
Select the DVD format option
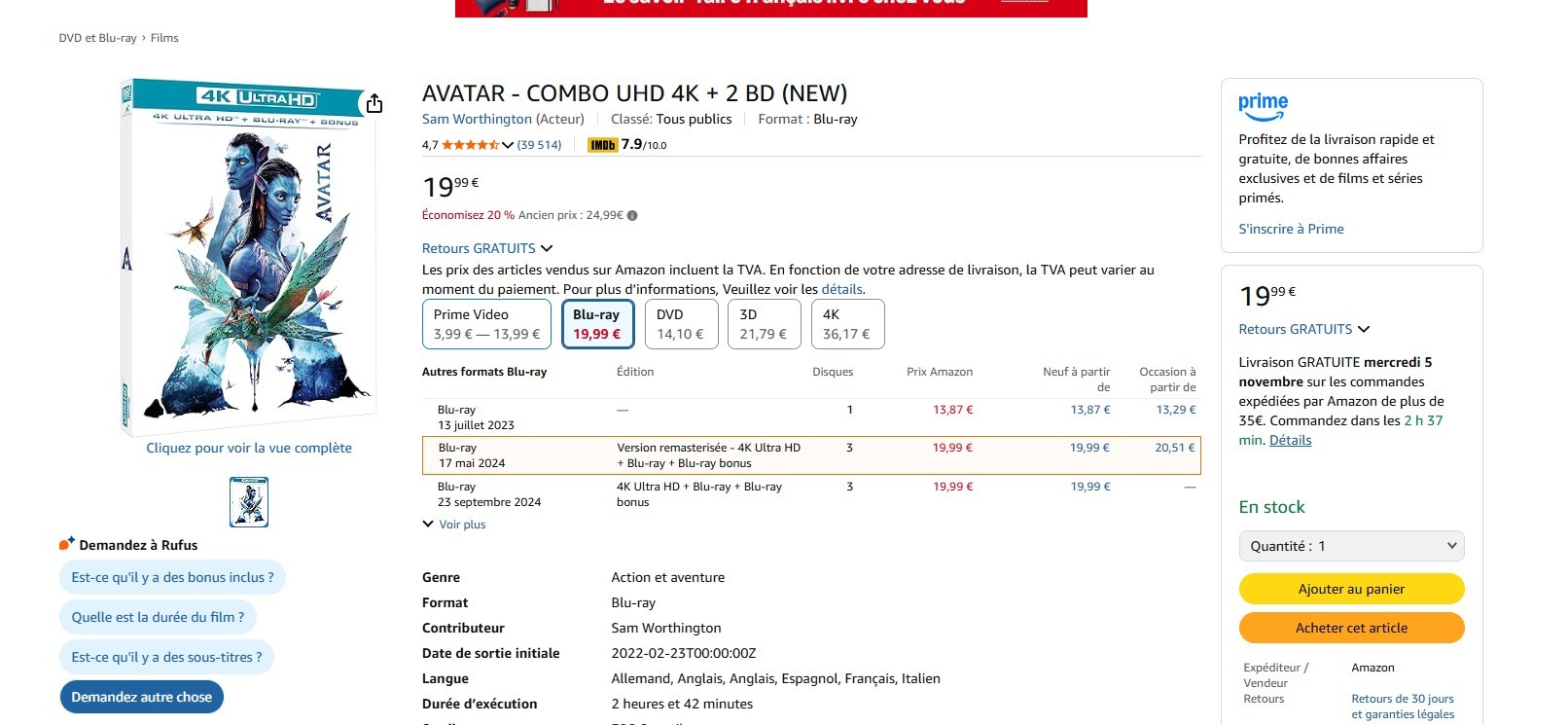tap(679, 324)
